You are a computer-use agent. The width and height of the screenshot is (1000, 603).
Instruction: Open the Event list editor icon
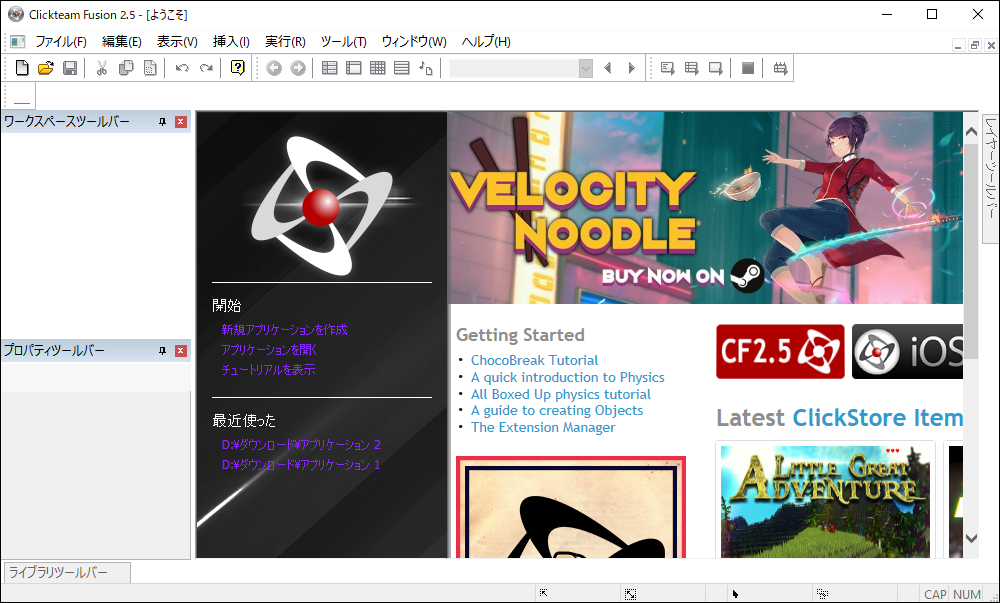402,68
